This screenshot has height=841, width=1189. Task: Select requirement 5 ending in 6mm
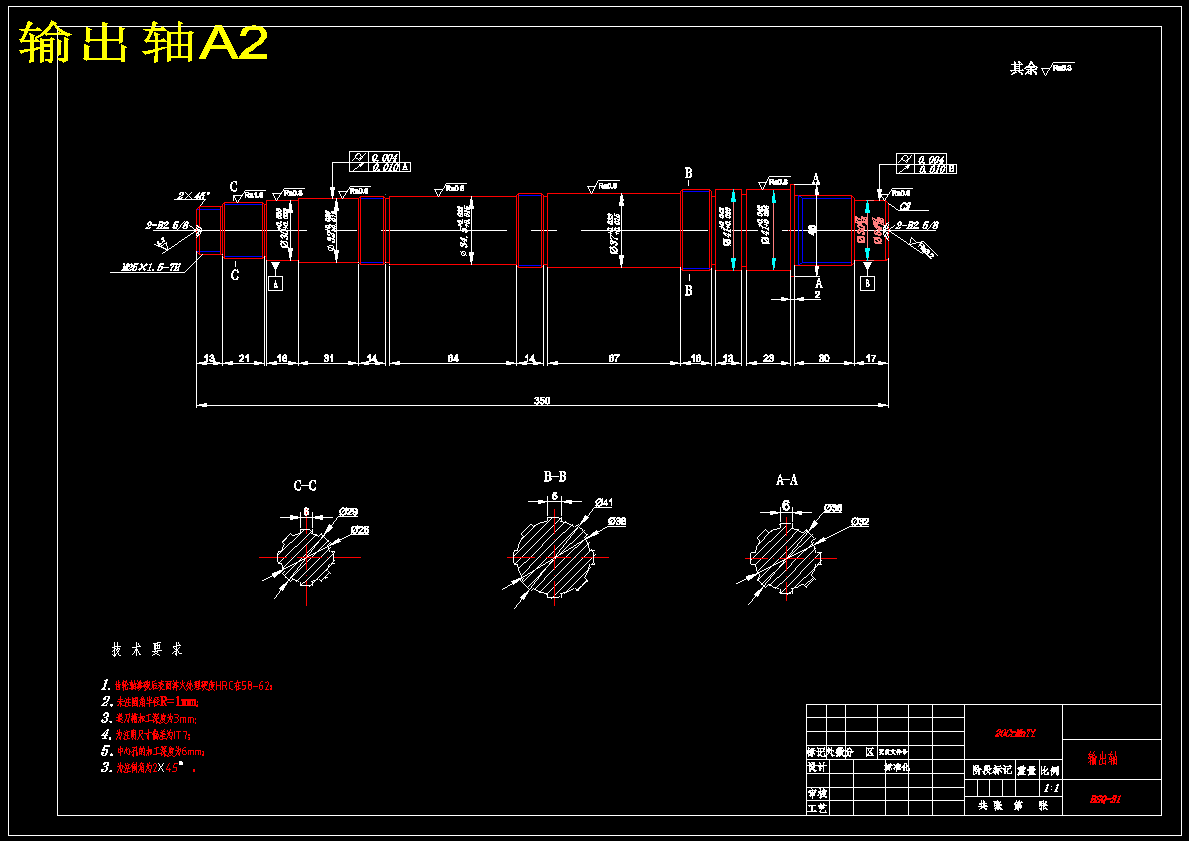click(x=153, y=752)
